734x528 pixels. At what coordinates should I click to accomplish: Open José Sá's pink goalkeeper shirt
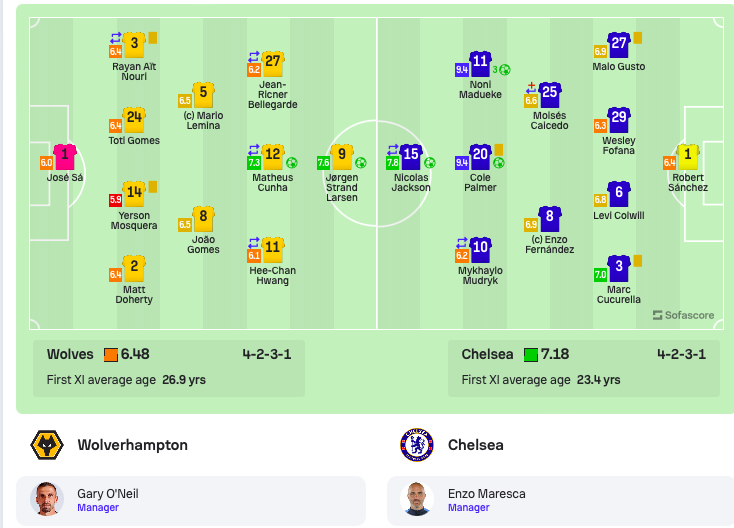tap(65, 156)
